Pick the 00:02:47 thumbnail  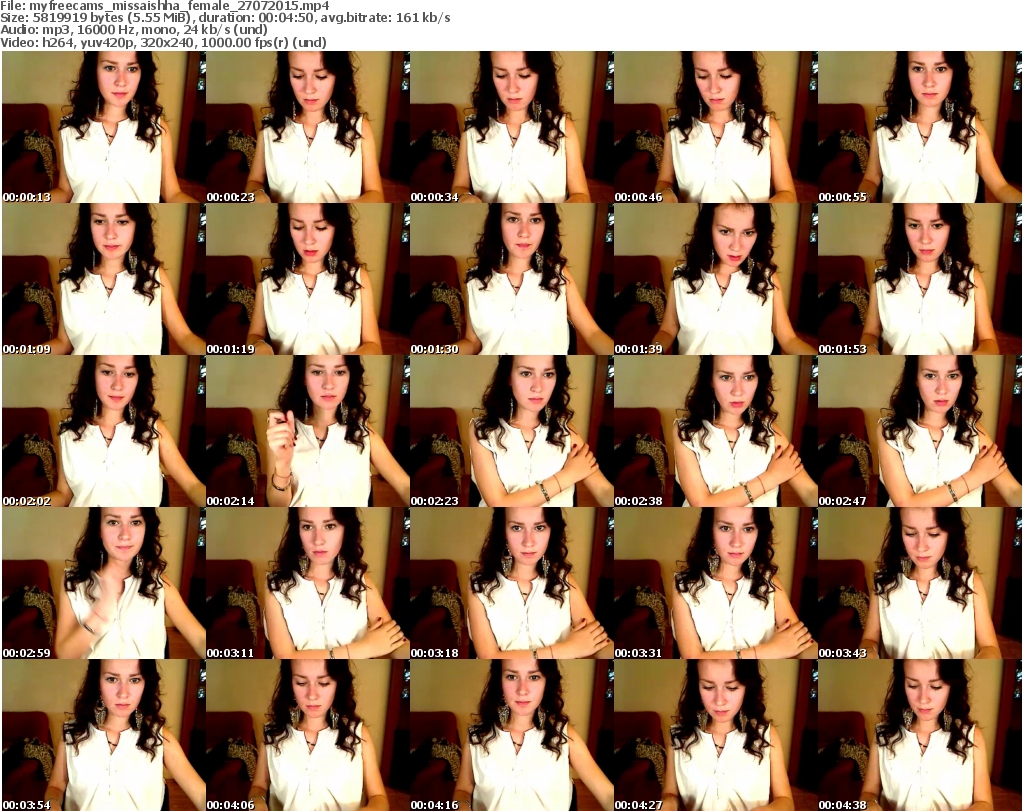coord(920,431)
